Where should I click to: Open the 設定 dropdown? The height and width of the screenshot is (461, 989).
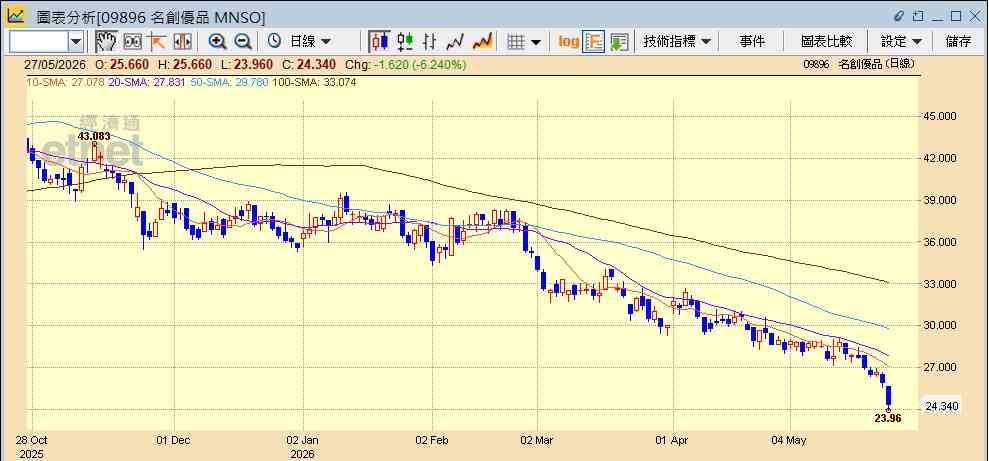[x=901, y=42]
